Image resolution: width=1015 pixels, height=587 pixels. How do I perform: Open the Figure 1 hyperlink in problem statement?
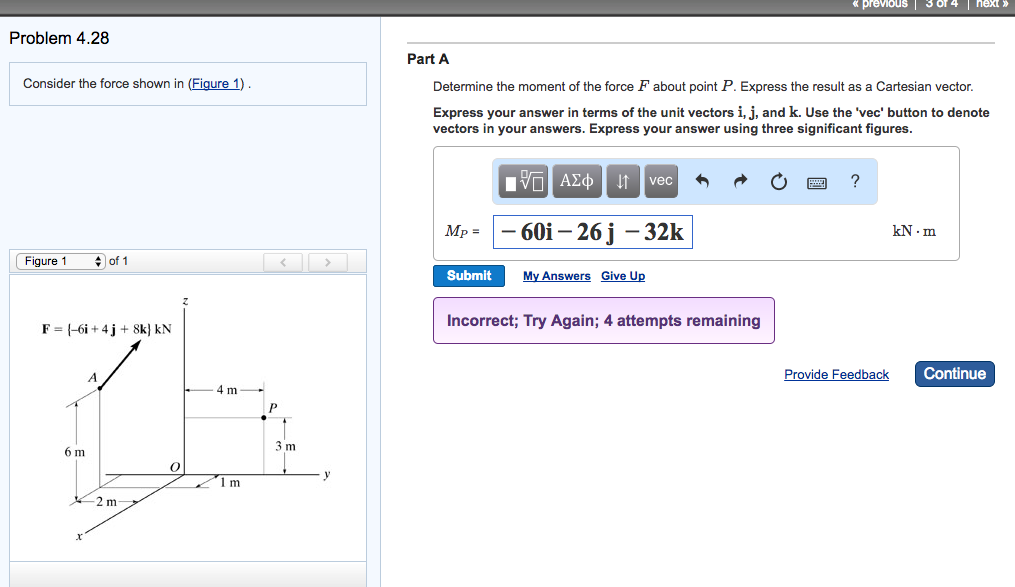click(216, 83)
